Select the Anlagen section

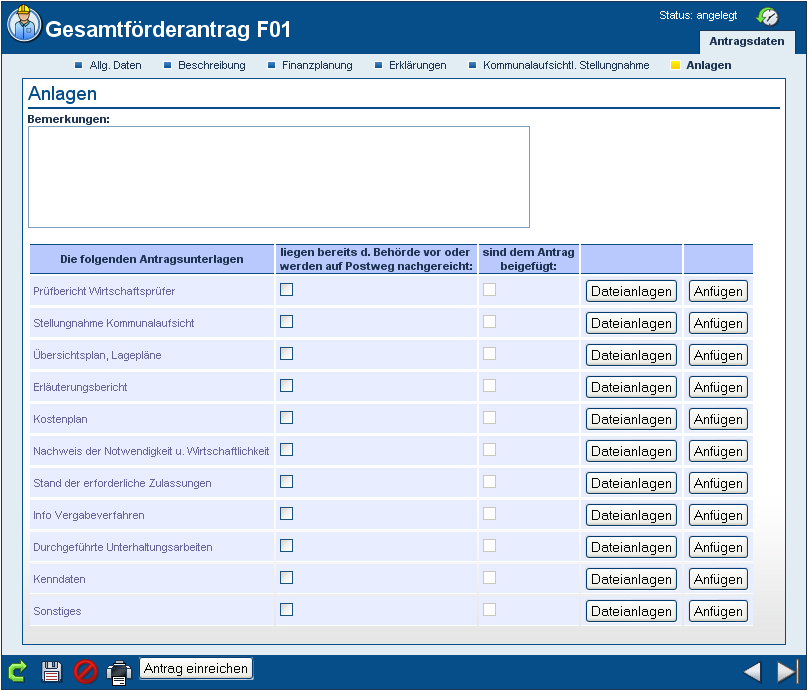click(709, 65)
